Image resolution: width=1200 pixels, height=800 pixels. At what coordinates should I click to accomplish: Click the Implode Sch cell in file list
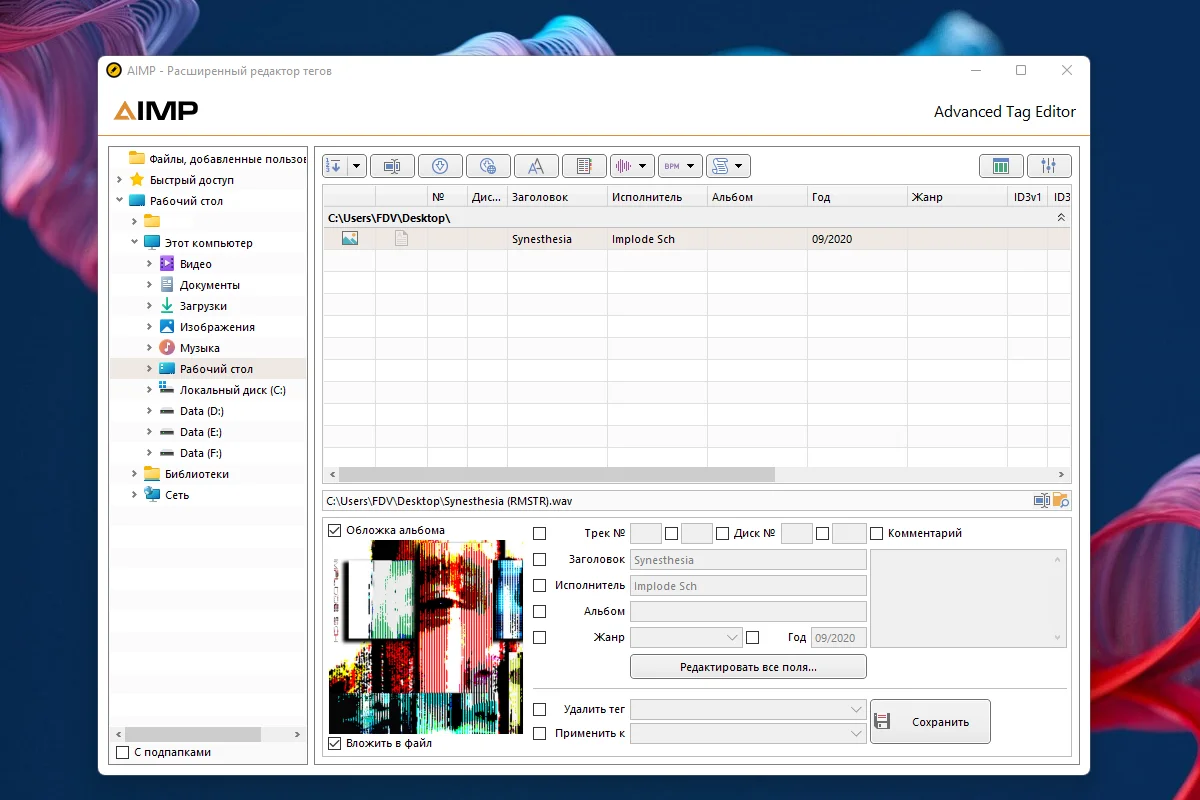coord(657,239)
